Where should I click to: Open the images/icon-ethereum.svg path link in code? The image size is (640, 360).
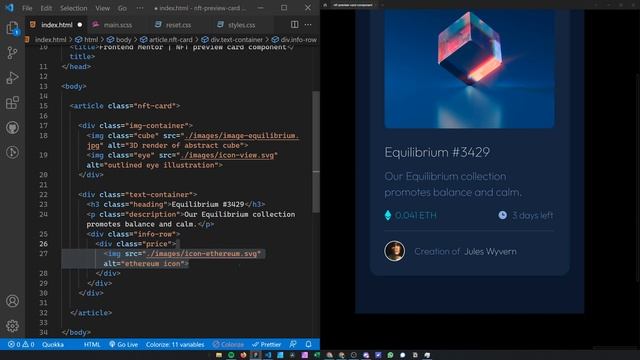tap(202, 253)
